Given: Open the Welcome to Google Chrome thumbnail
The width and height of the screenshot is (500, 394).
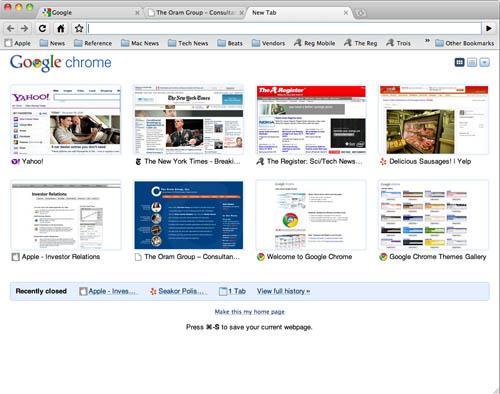Looking at the screenshot, I should coord(311,215).
